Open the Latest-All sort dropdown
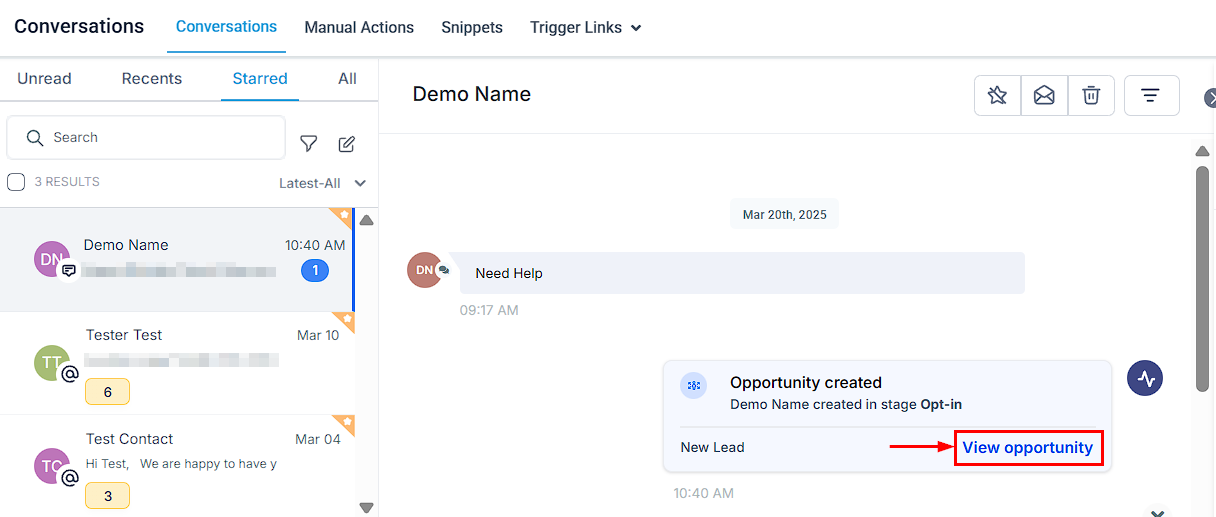This screenshot has width=1216, height=517. pos(322,183)
